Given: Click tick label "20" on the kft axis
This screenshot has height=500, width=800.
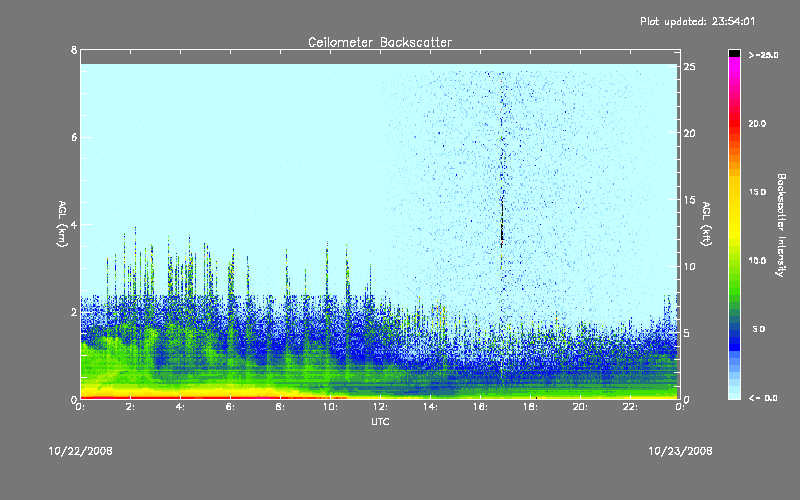Looking at the screenshot, I should 690,133.
